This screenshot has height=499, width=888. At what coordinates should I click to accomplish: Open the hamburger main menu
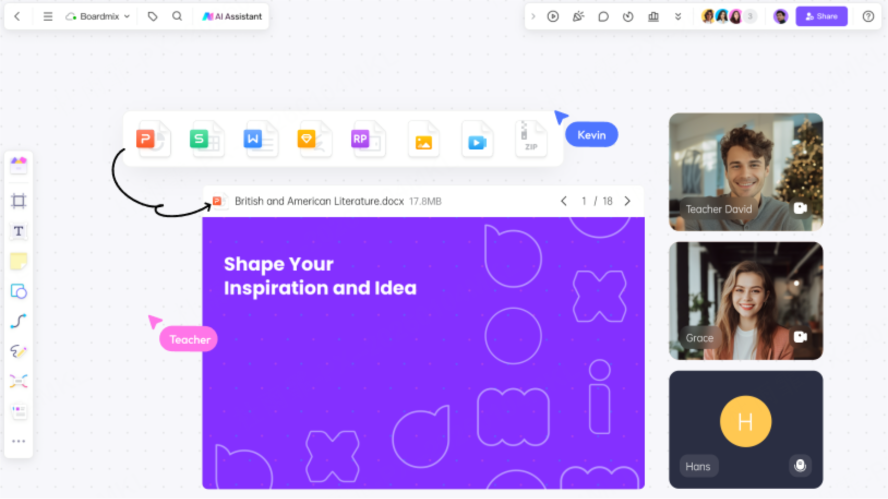click(48, 16)
